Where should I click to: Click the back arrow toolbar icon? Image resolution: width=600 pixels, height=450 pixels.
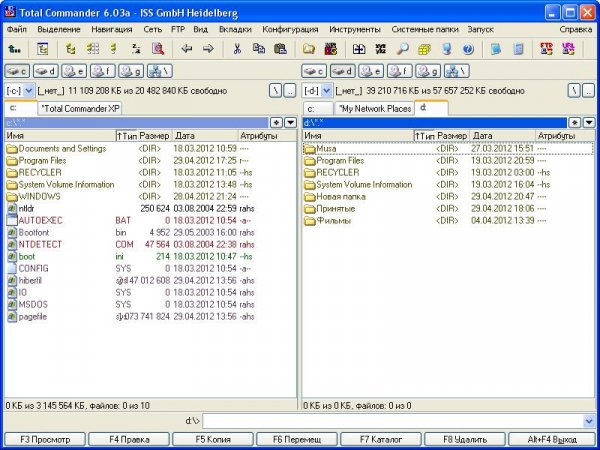[187, 49]
